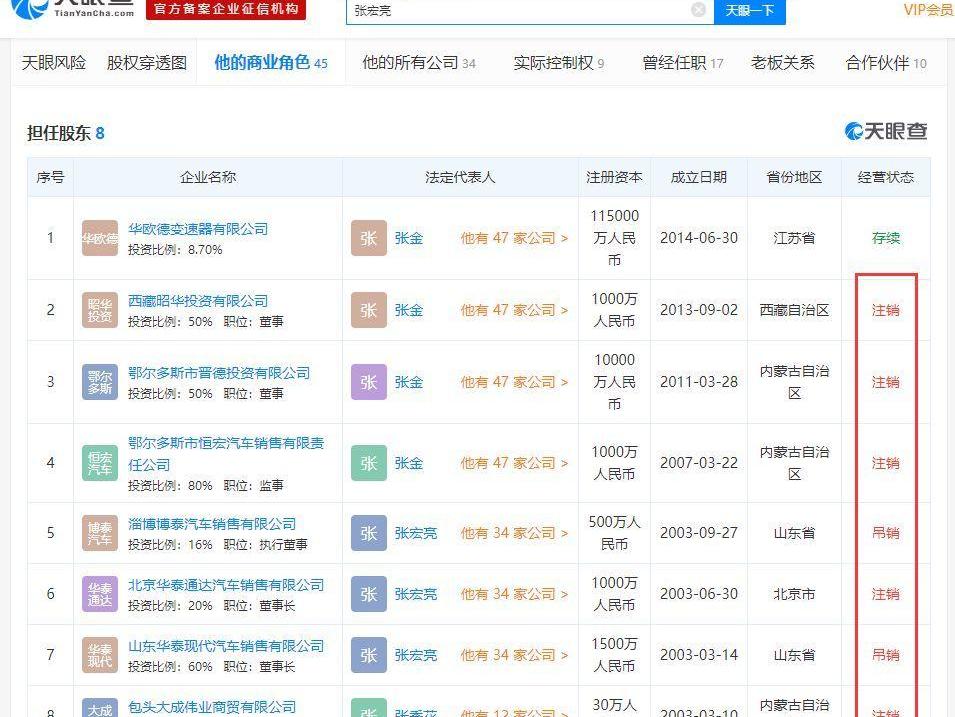Open the 曾经任职 17 tab
The image size is (955, 717).
pyautogui.click(x=683, y=63)
